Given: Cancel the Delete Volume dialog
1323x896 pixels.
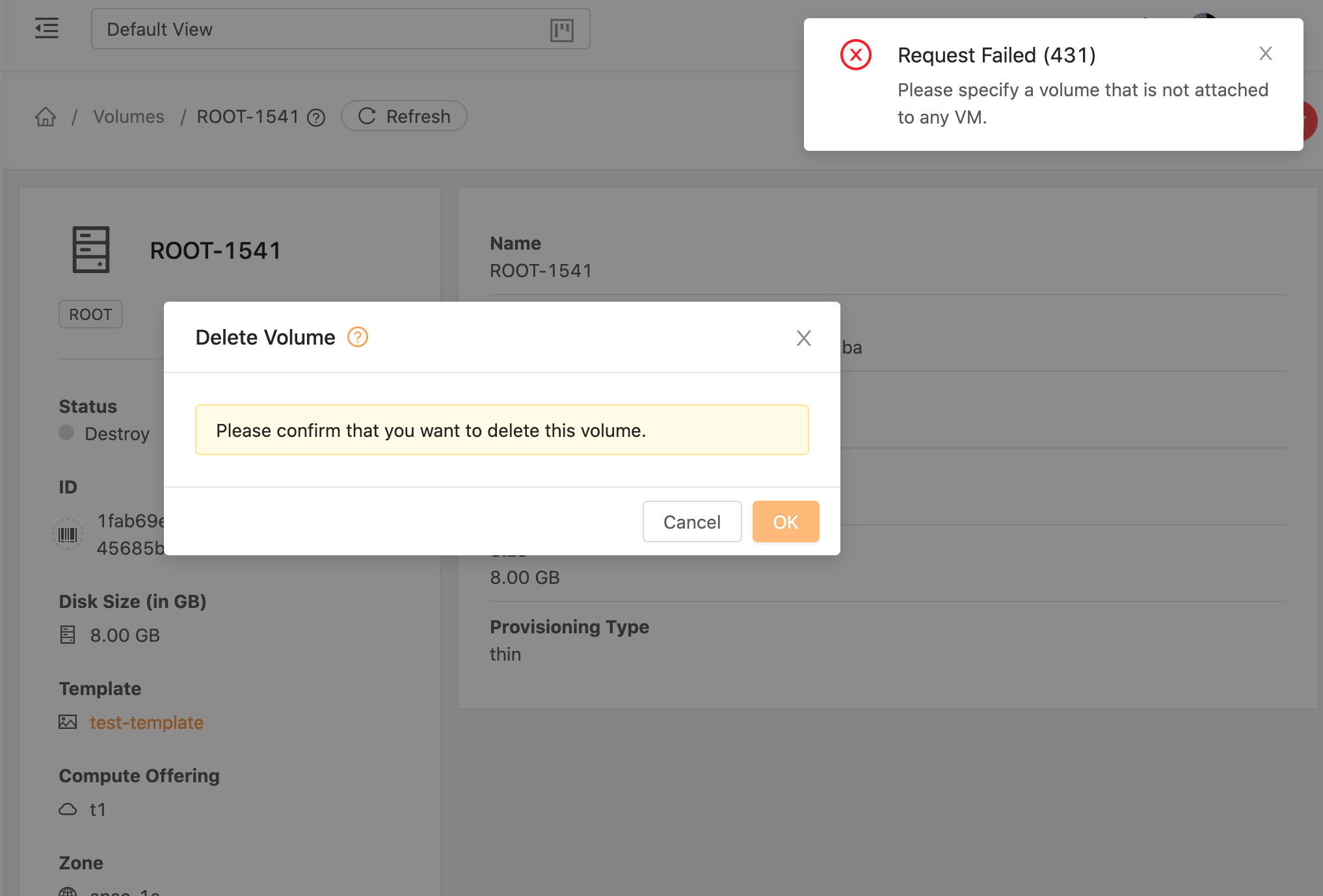Looking at the screenshot, I should [691, 521].
